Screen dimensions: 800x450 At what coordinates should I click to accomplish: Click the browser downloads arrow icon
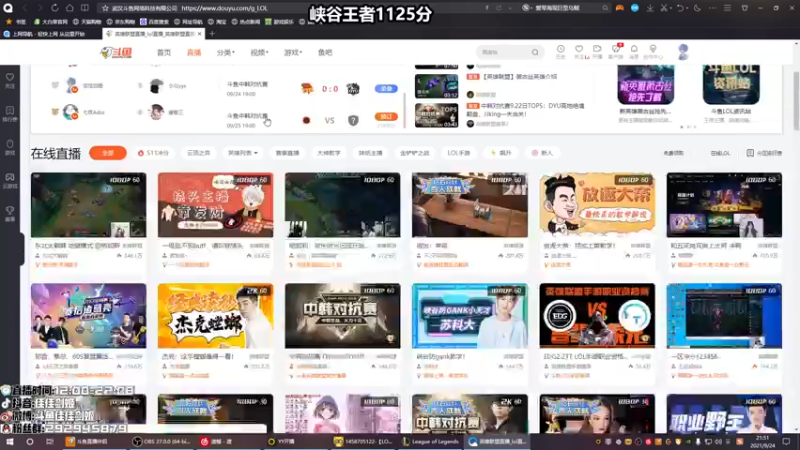[649, 8]
